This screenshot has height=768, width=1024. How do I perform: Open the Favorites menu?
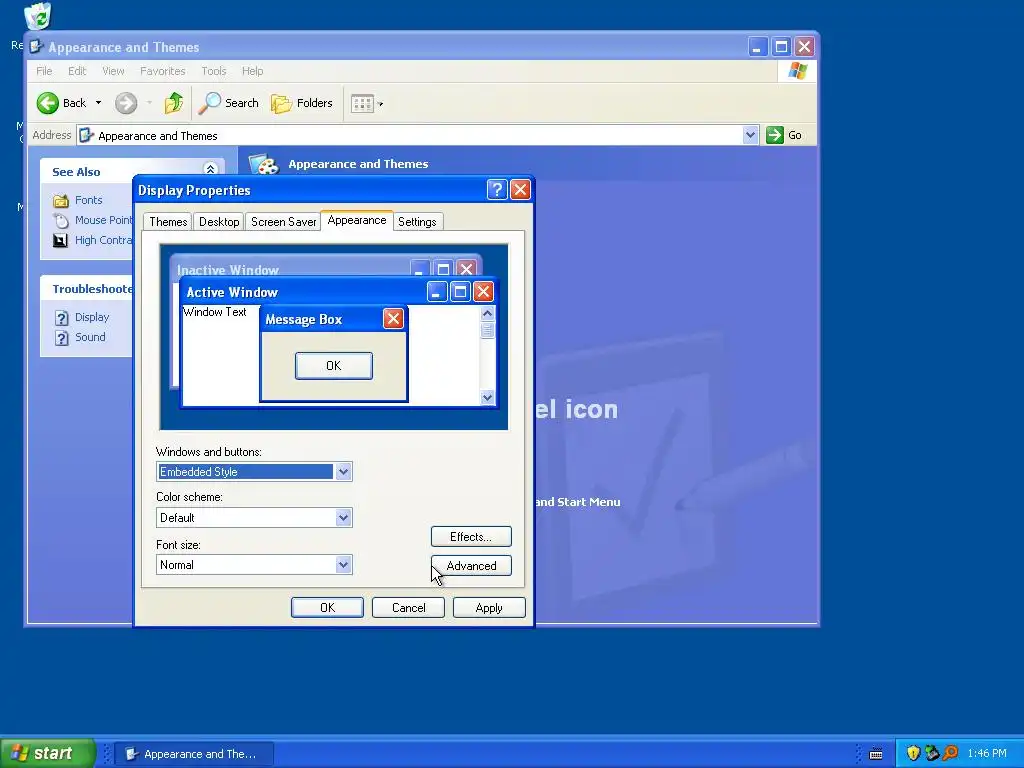pyautogui.click(x=163, y=71)
